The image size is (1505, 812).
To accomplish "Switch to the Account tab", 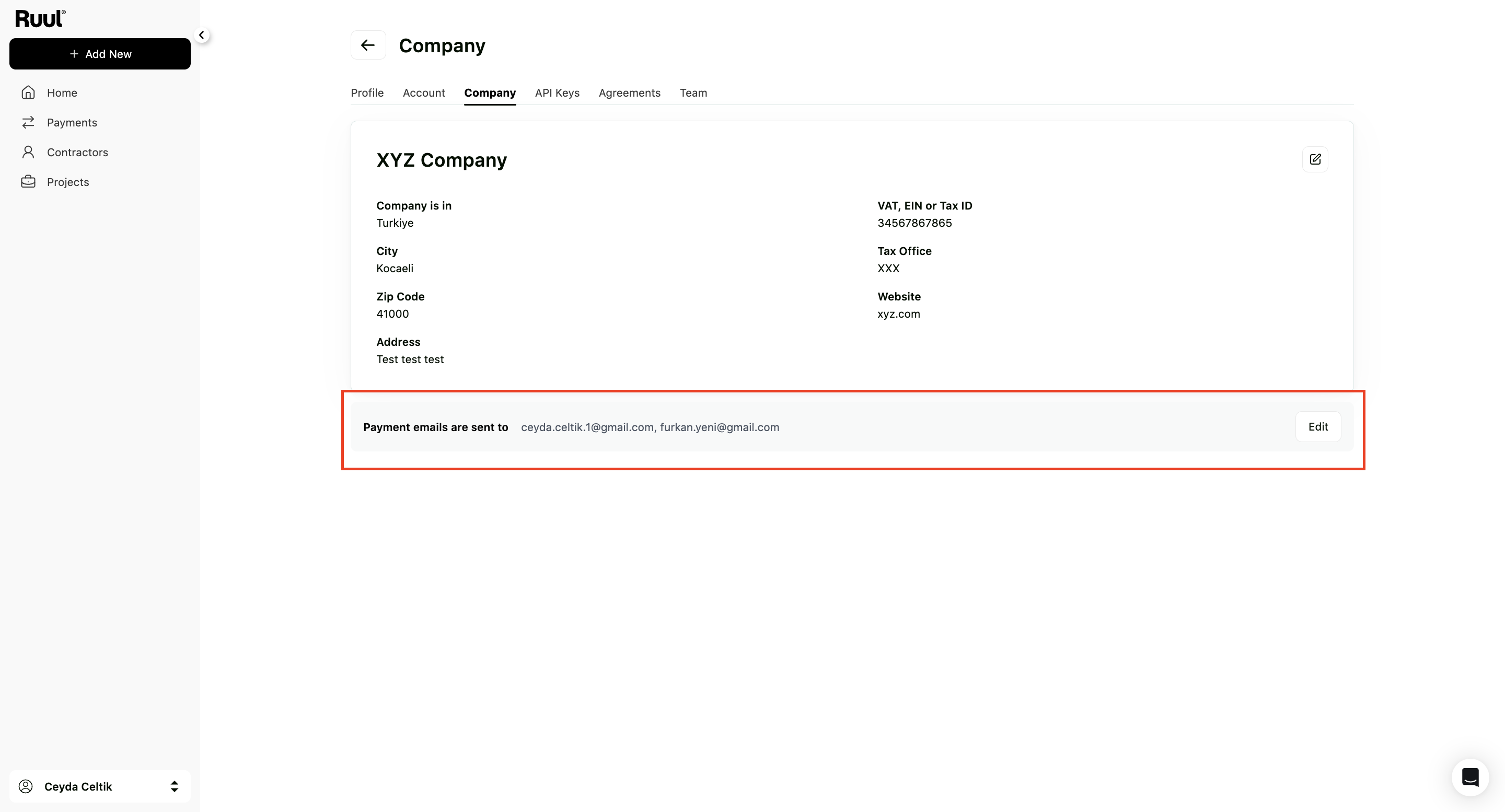I will (424, 93).
